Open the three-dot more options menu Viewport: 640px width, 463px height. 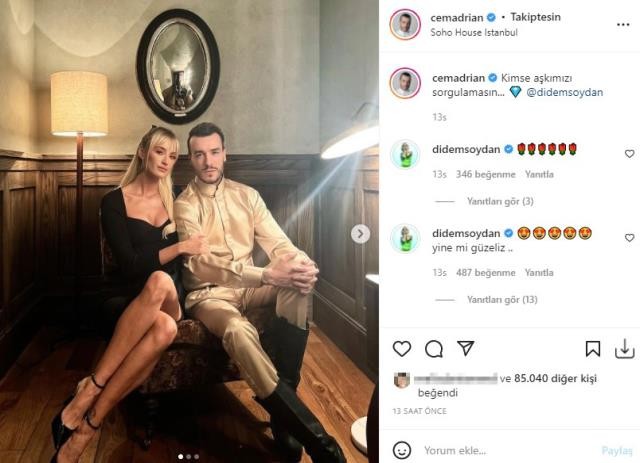coord(623,25)
